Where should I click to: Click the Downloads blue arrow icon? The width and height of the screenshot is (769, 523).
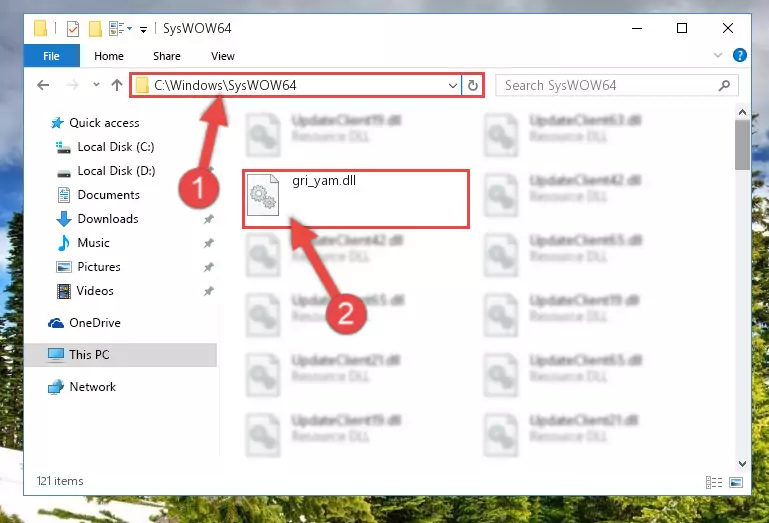coord(64,219)
